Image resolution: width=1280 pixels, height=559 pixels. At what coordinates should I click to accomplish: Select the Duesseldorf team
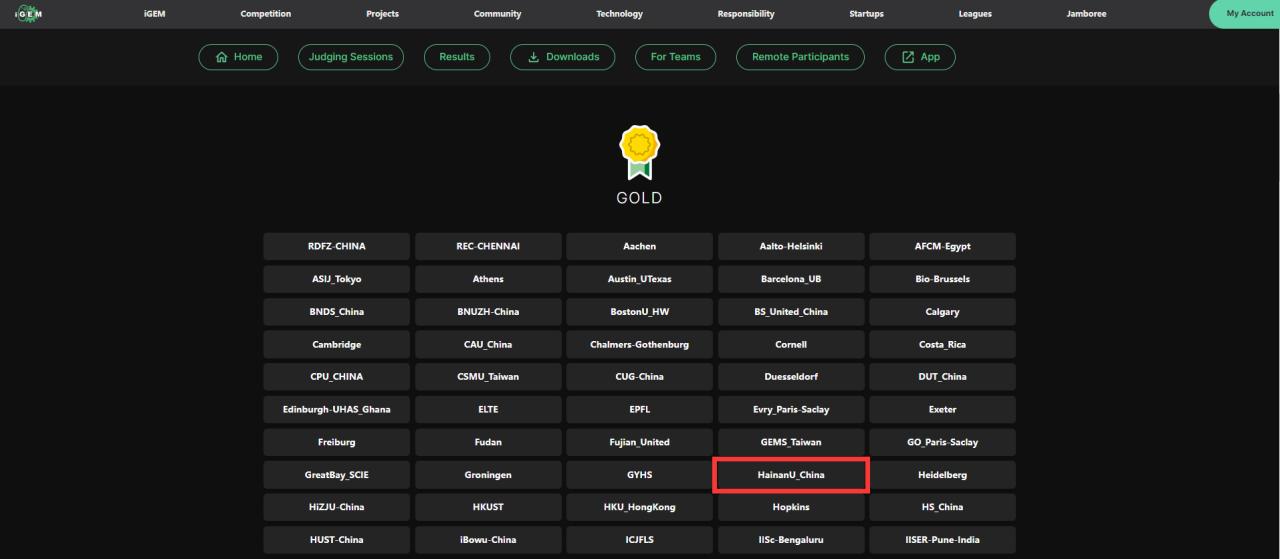[791, 377]
